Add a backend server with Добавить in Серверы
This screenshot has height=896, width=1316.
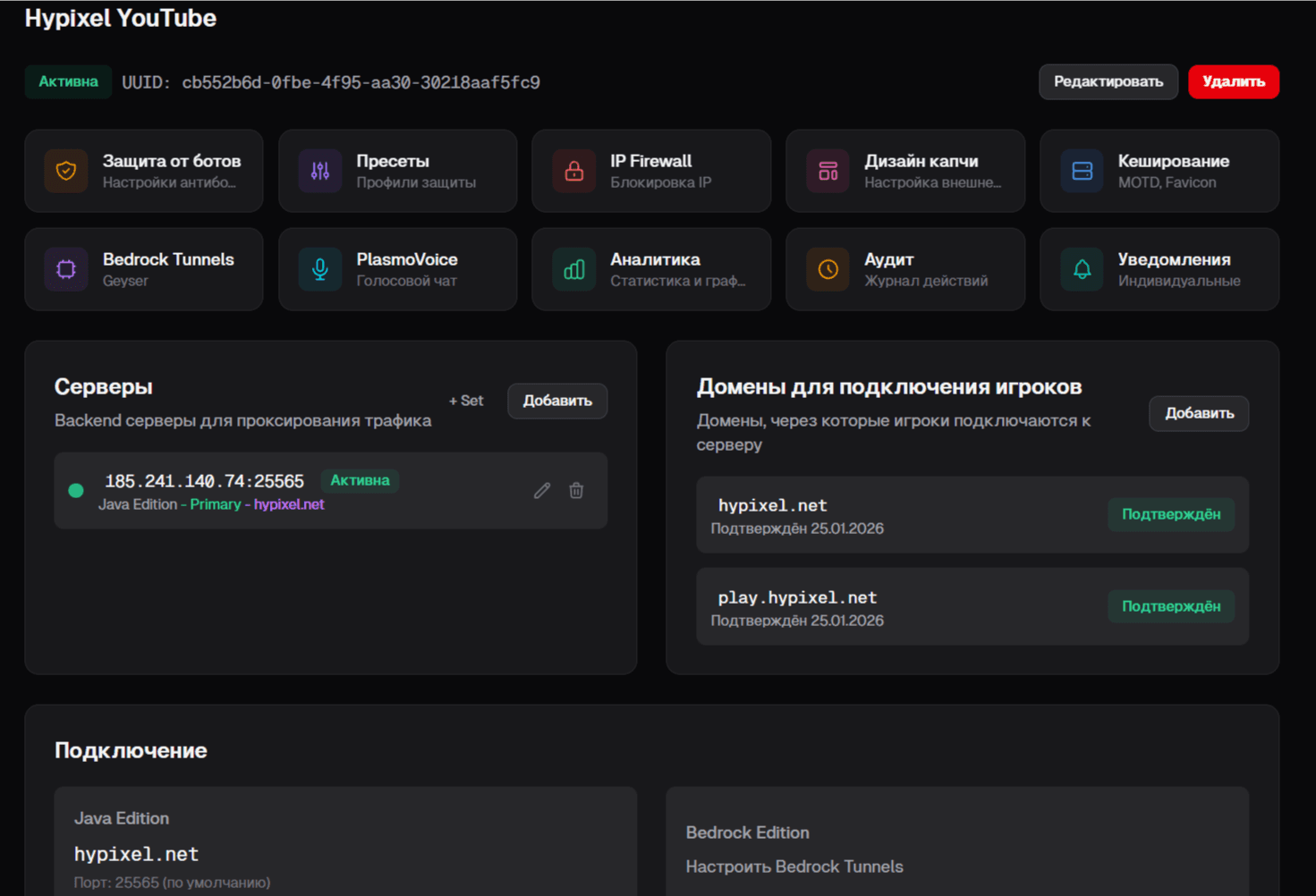pos(557,401)
